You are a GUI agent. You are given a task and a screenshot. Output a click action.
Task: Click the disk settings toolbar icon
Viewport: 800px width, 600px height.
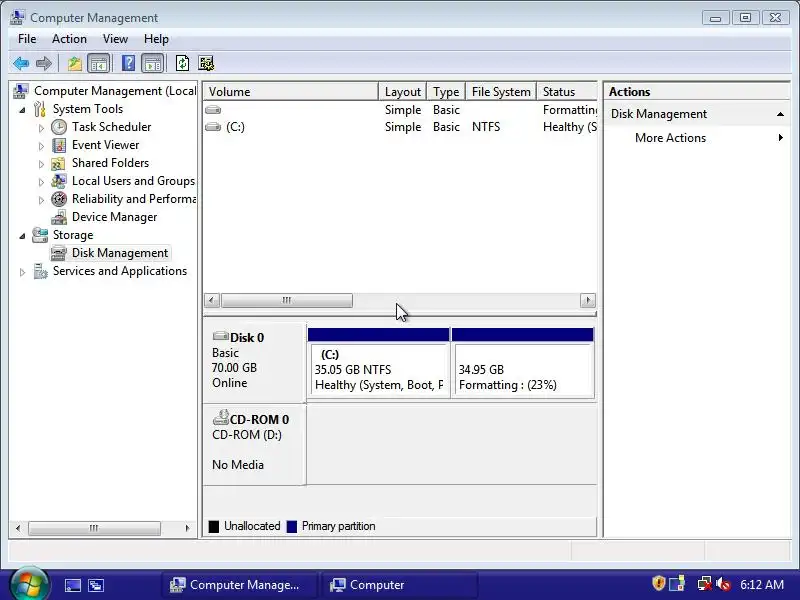pos(206,64)
